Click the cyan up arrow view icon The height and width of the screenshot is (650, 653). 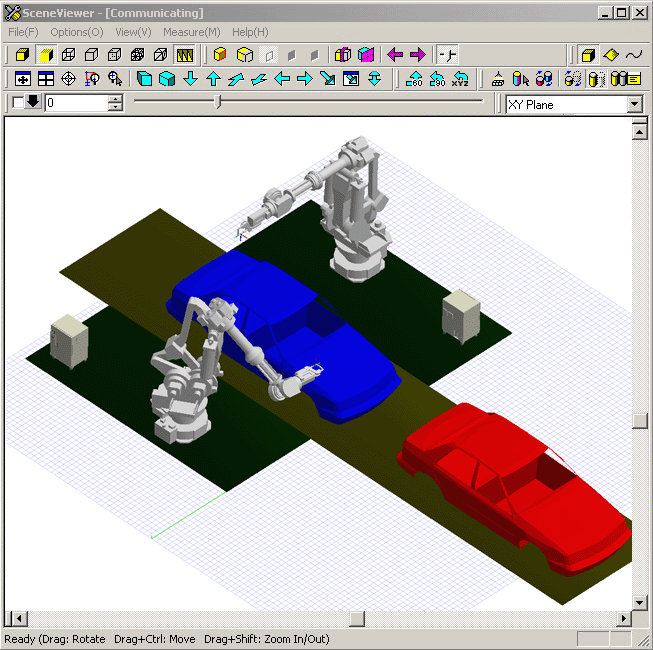[x=213, y=79]
